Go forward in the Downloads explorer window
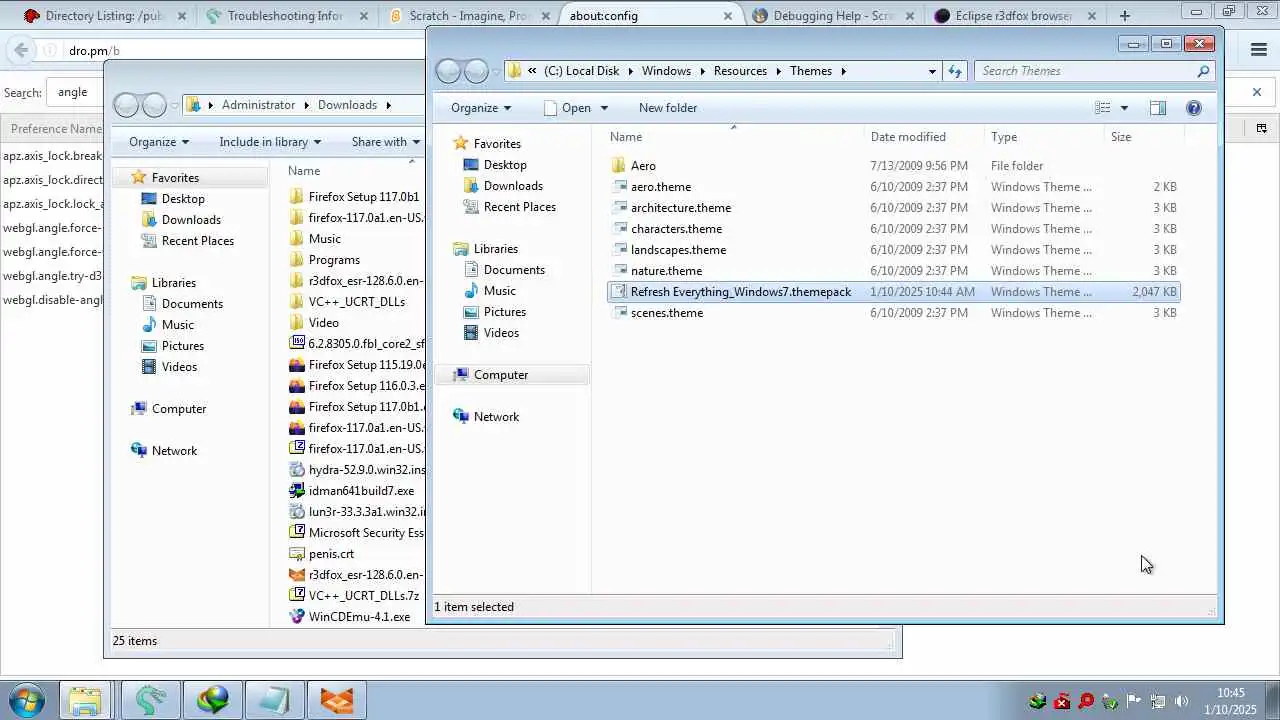 (x=153, y=105)
